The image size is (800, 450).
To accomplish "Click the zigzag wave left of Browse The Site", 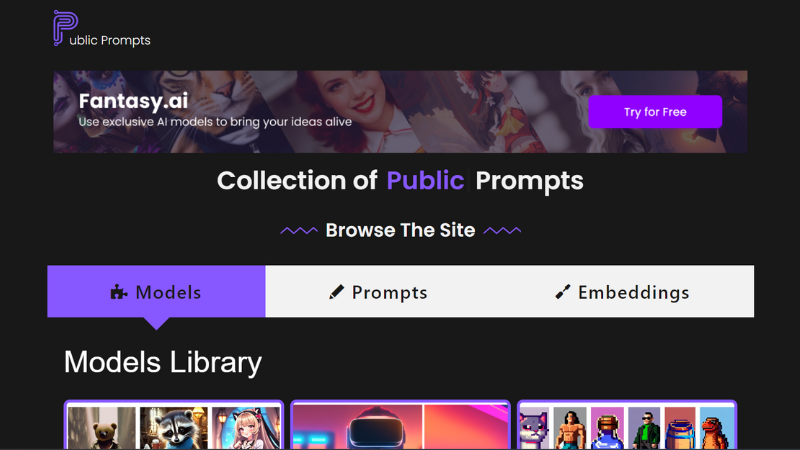I will [x=299, y=231].
